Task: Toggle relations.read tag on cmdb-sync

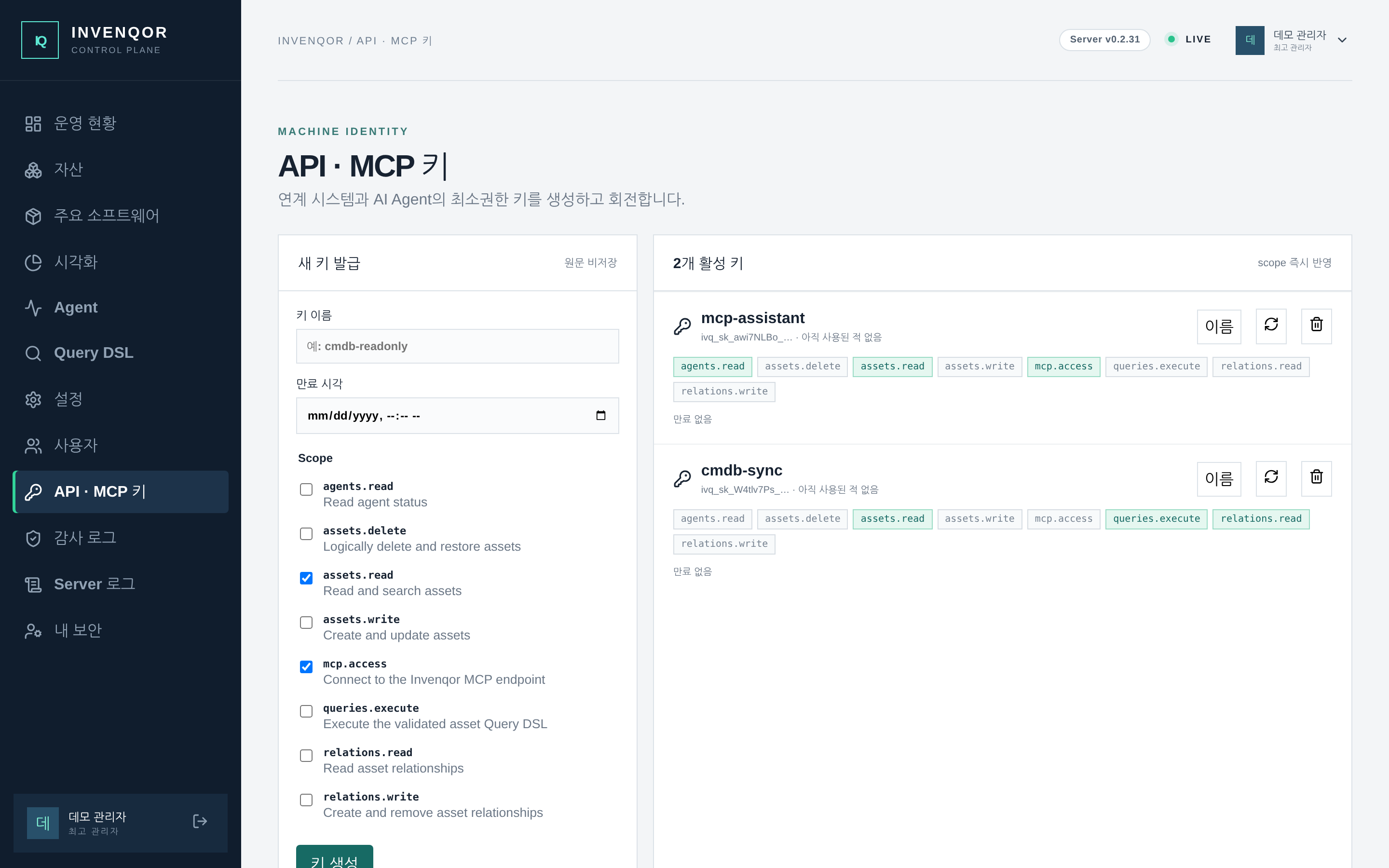Action: tap(1261, 519)
